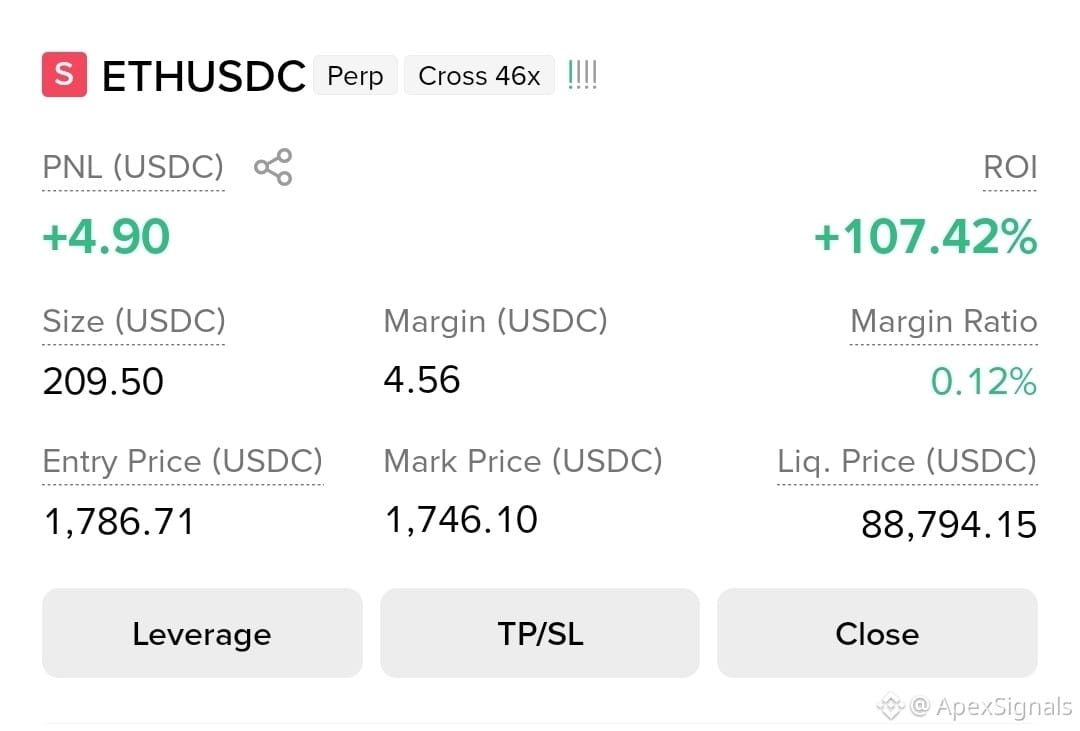Tap the Entry Price (USDC) label
The height and width of the screenshot is (731, 1080).
[183, 462]
